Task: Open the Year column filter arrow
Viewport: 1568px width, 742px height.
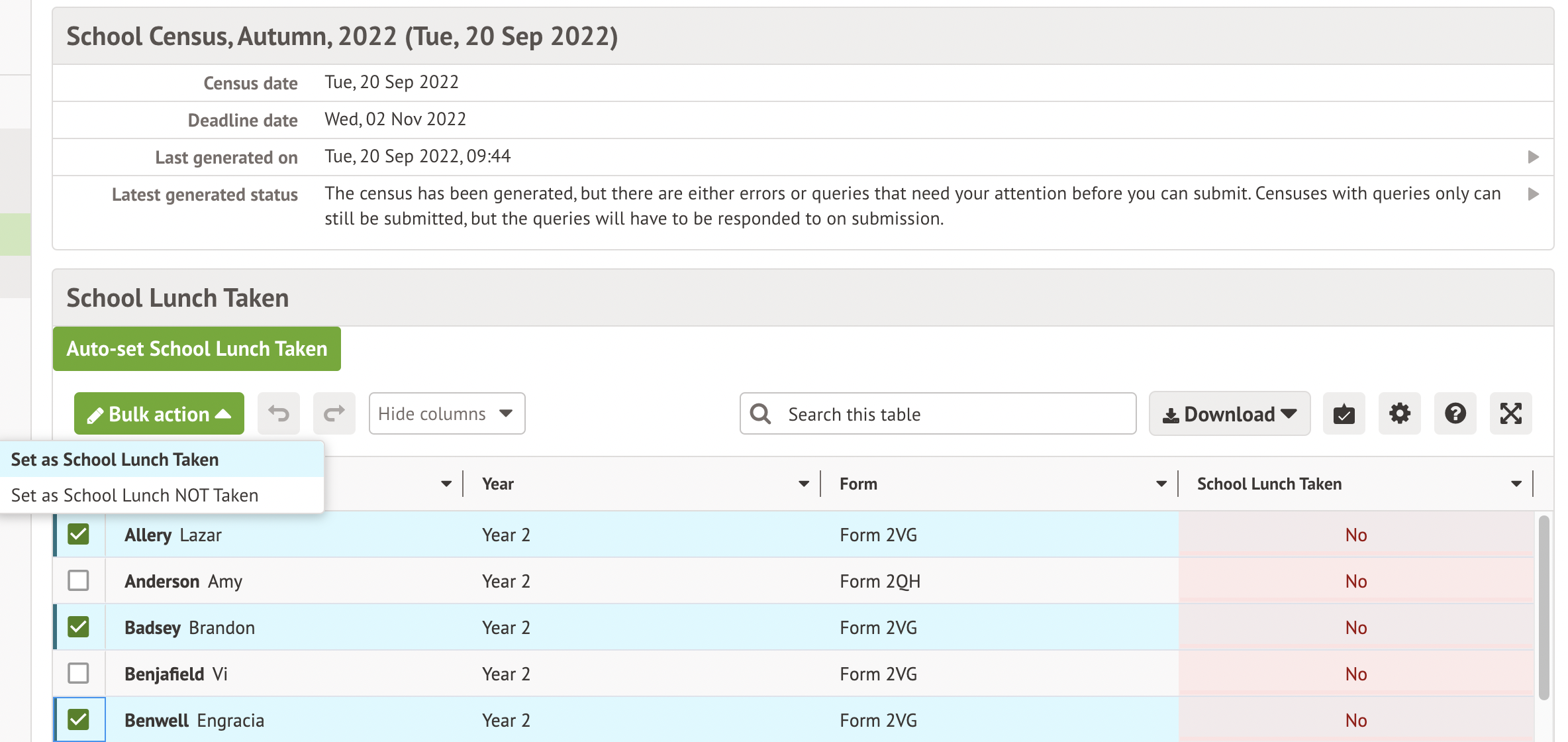Action: tap(803, 484)
